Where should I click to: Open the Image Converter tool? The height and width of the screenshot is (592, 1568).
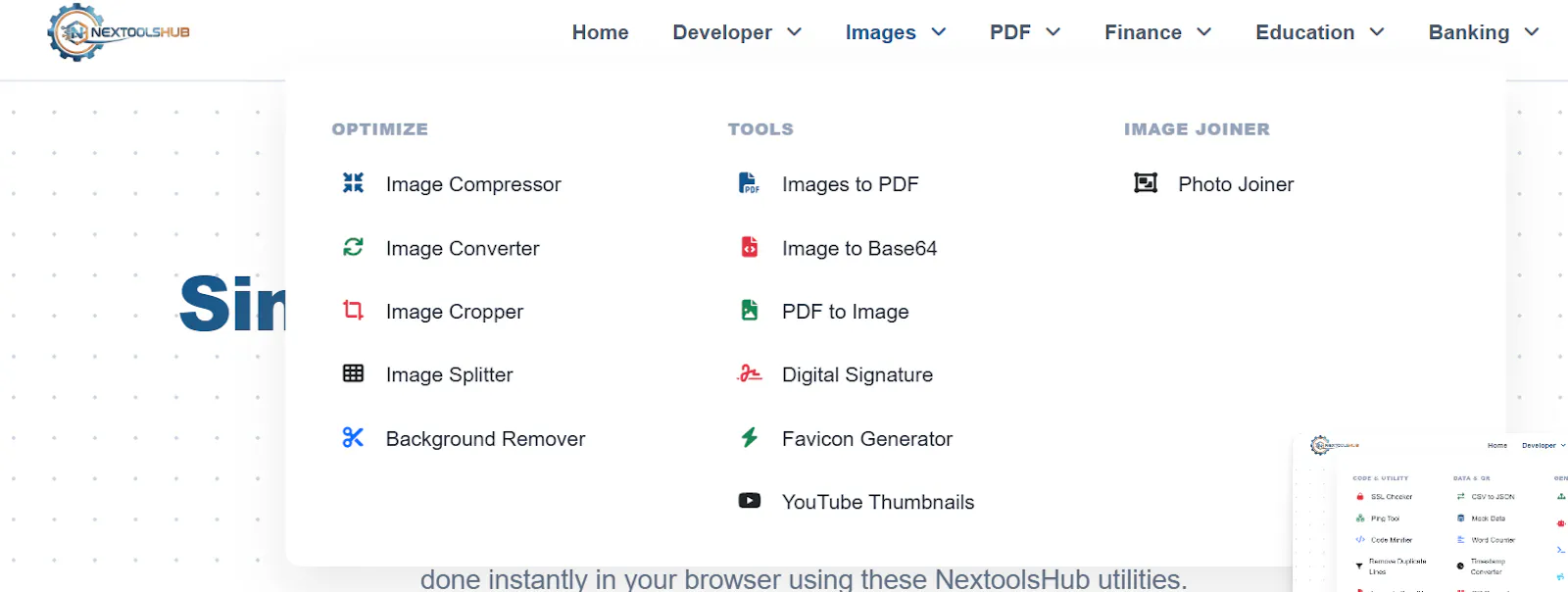[x=463, y=248]
